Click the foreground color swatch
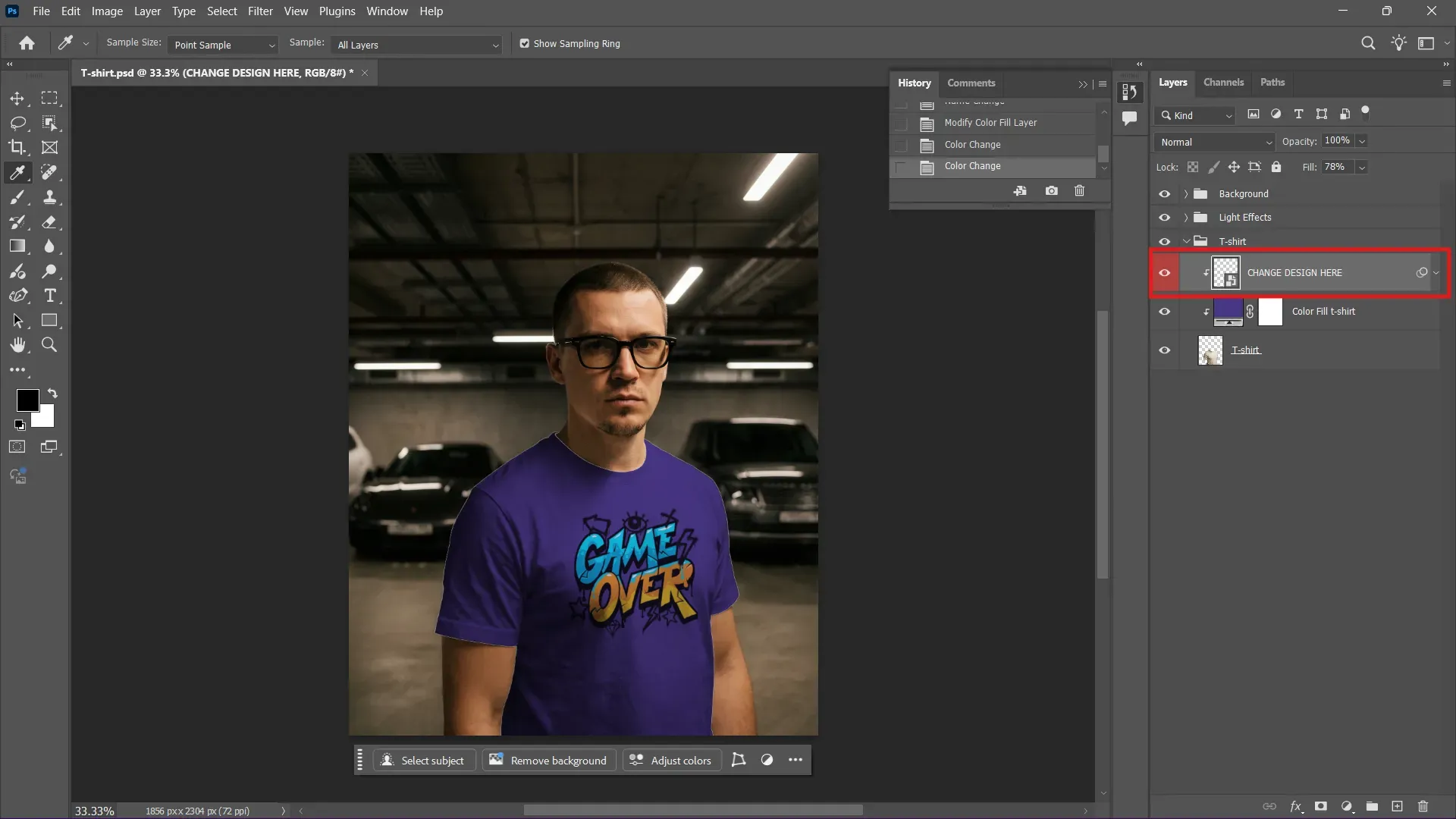 [27, 400]
